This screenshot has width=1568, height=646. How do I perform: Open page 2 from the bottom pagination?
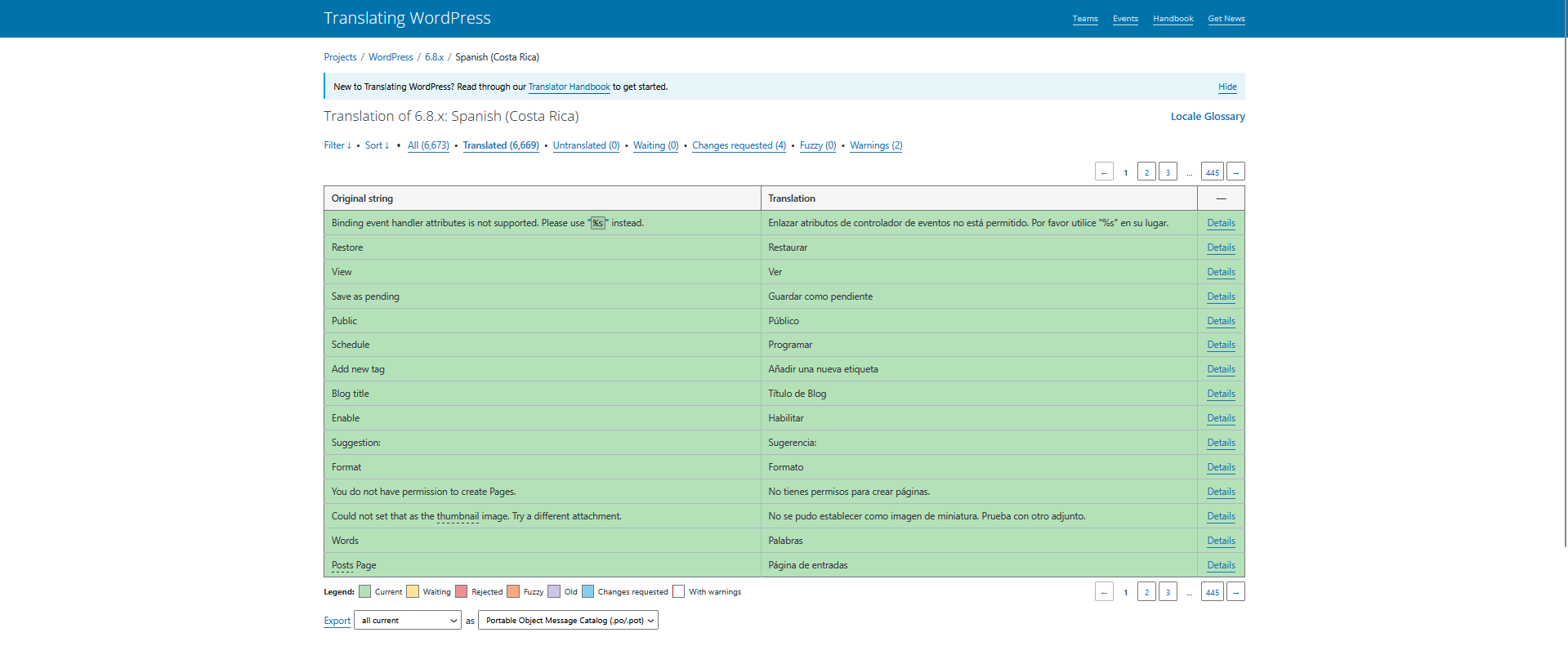(x=1146, y=592)
